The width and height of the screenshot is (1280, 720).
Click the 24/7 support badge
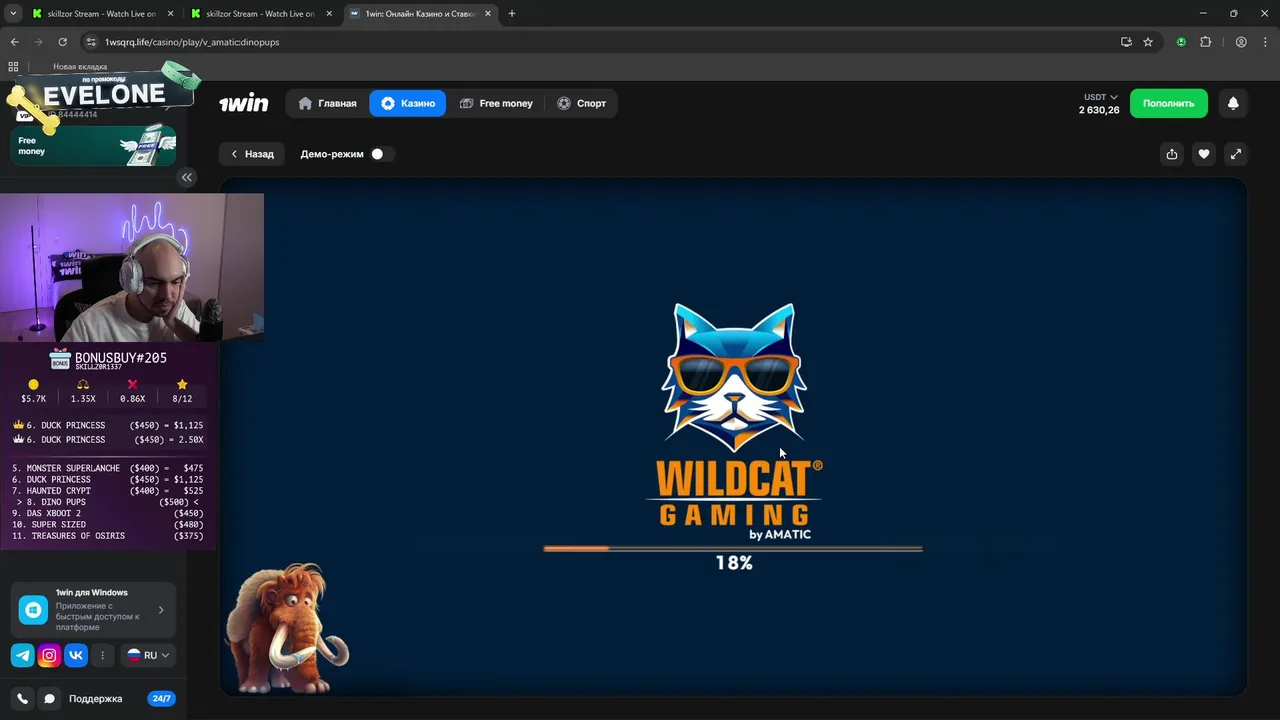(160, 699)
